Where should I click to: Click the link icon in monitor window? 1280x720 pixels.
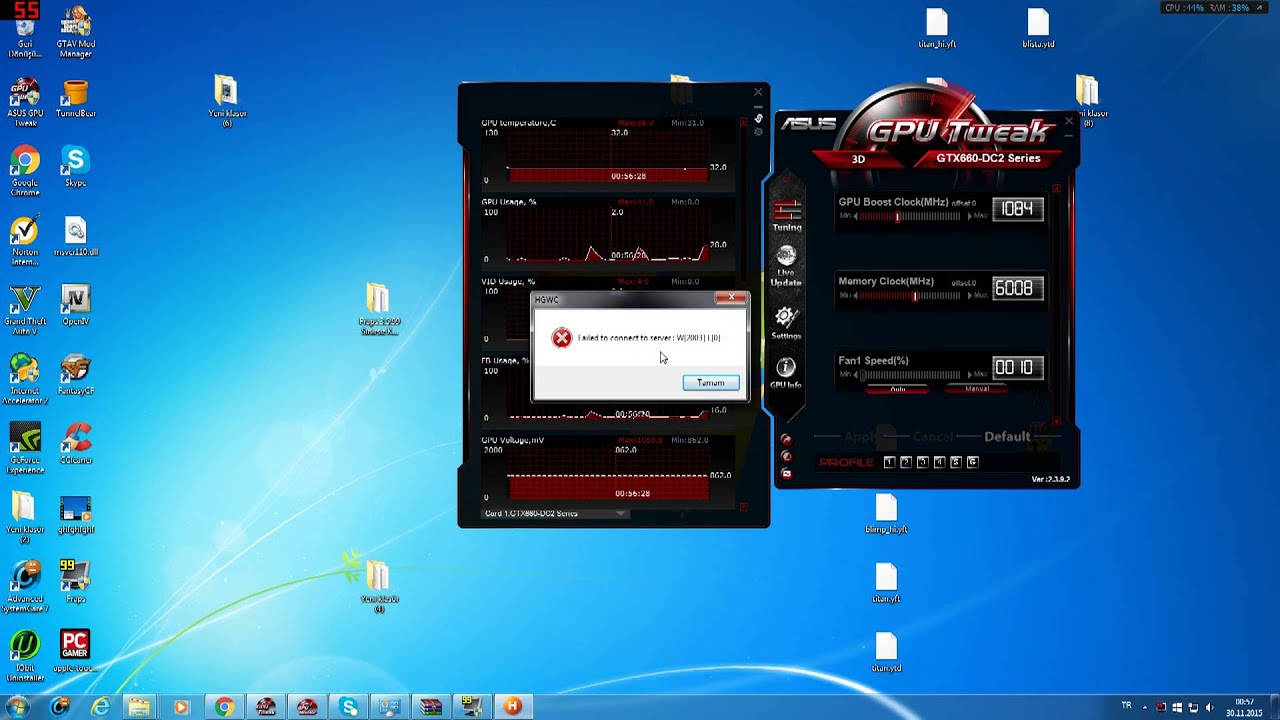(759, 118)
